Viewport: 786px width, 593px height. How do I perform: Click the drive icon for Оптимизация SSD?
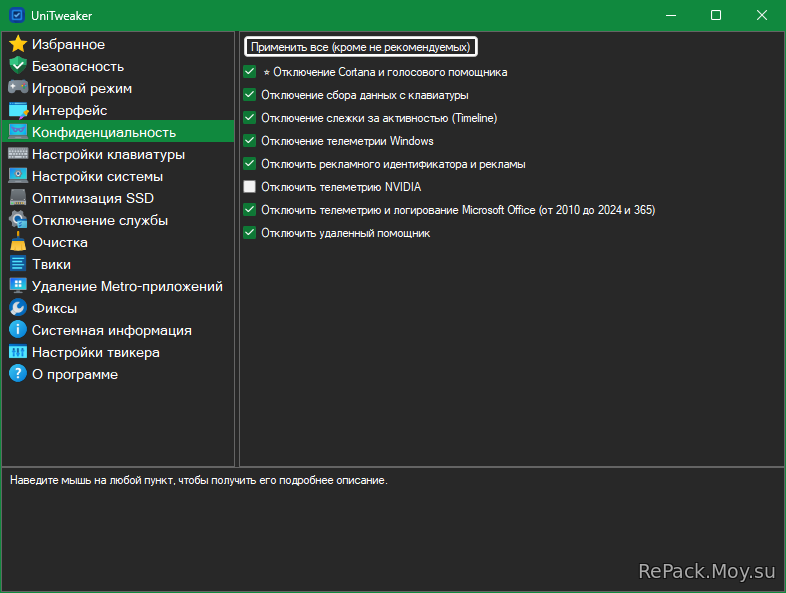click(17, 198)
